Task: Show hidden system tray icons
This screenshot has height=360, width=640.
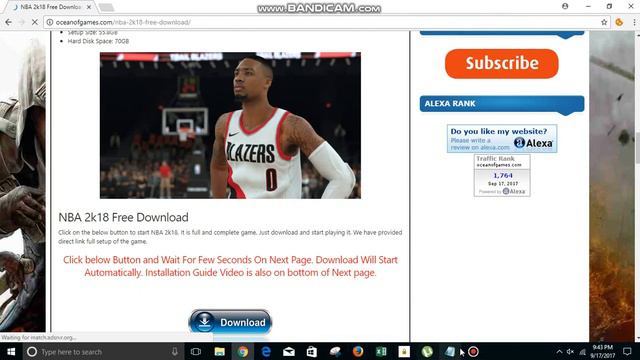Action: pyautogui.click(x=559, y=351)
